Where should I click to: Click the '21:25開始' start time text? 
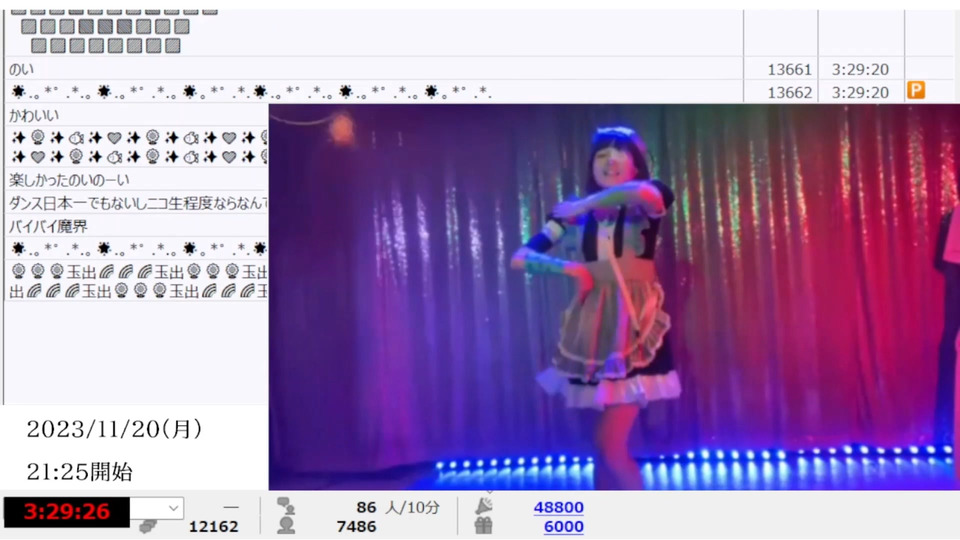(x=80, y=471)
